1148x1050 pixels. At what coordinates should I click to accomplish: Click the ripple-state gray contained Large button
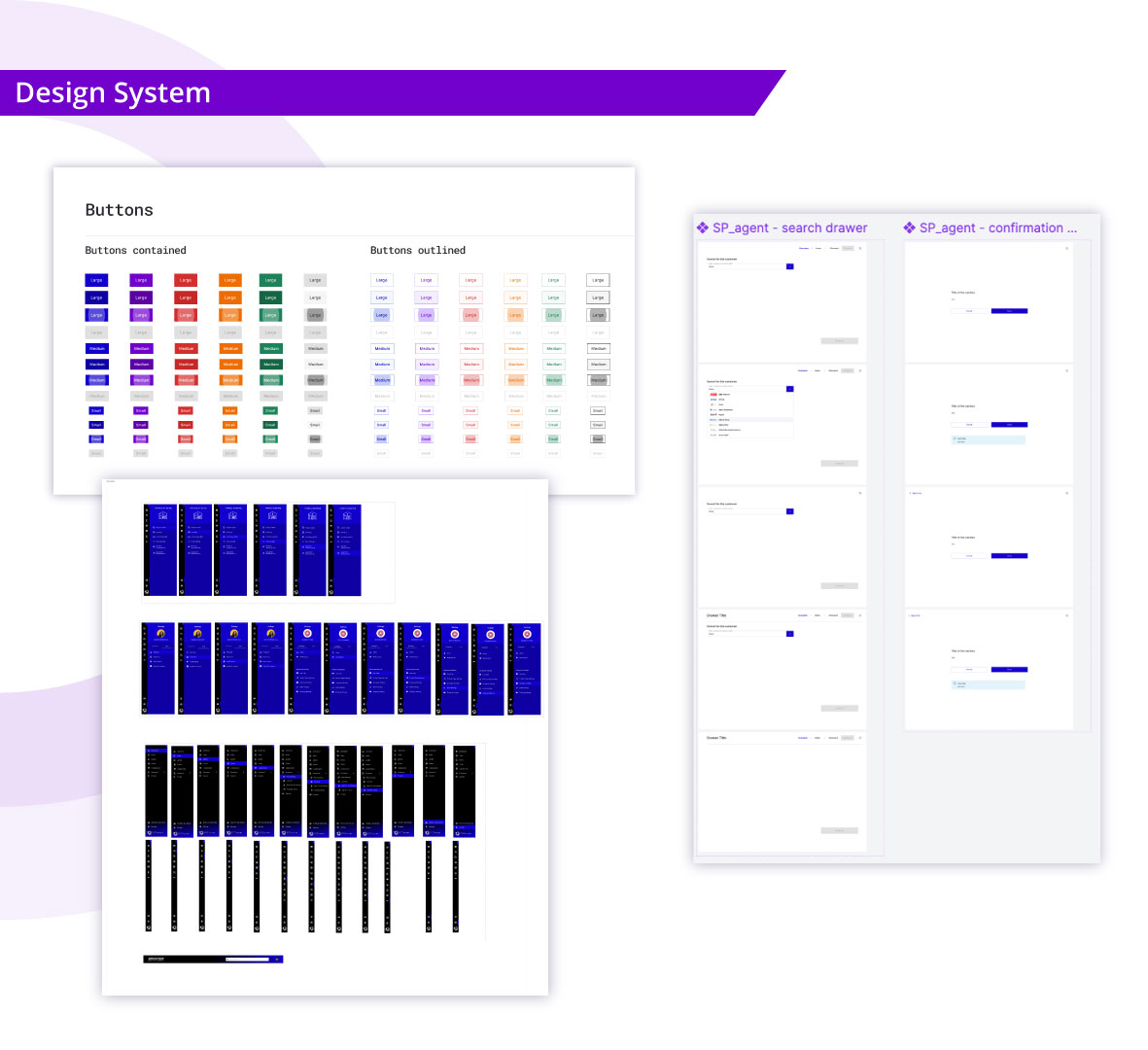(x=315, y=315)
